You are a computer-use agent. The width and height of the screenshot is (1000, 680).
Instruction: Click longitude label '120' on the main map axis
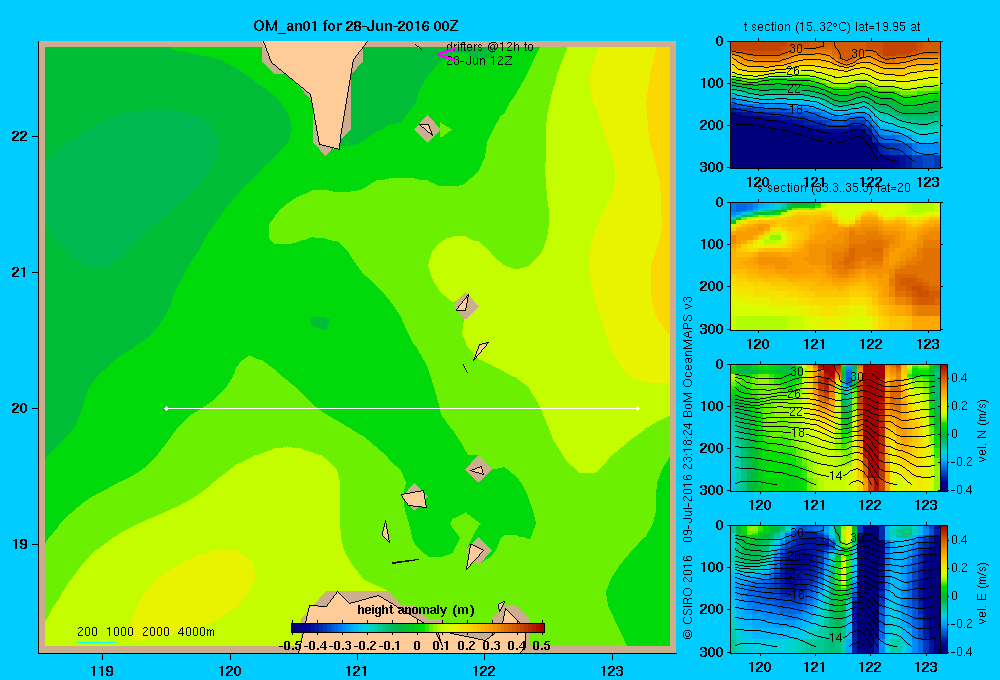(230, 670)
